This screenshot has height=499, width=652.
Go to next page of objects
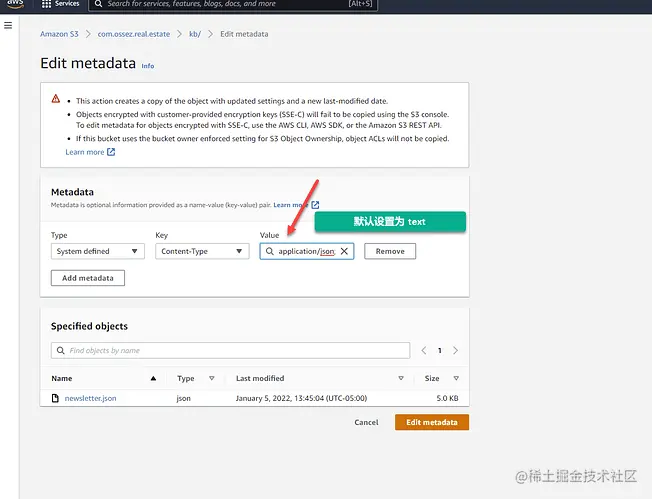(x=455, y=351)
